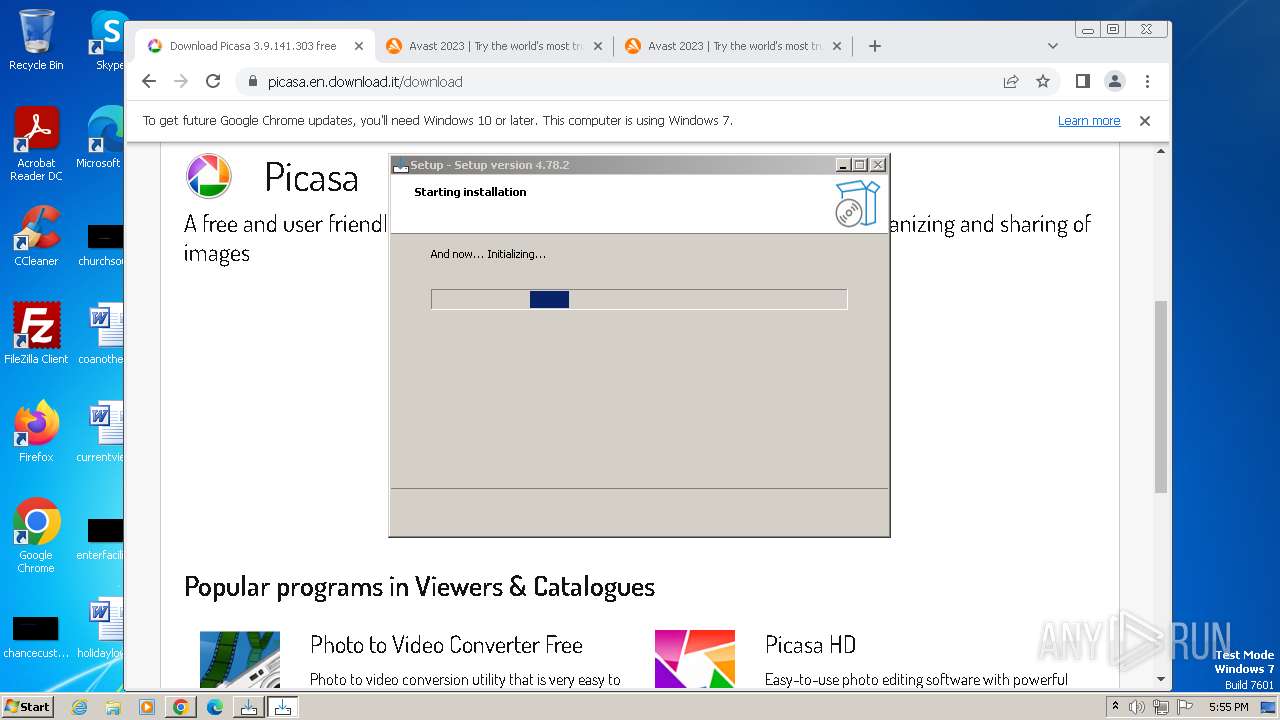Click Photo to Video Converter Free link
The height and width of the screenshot is (720, 1280).
(446, 645)
